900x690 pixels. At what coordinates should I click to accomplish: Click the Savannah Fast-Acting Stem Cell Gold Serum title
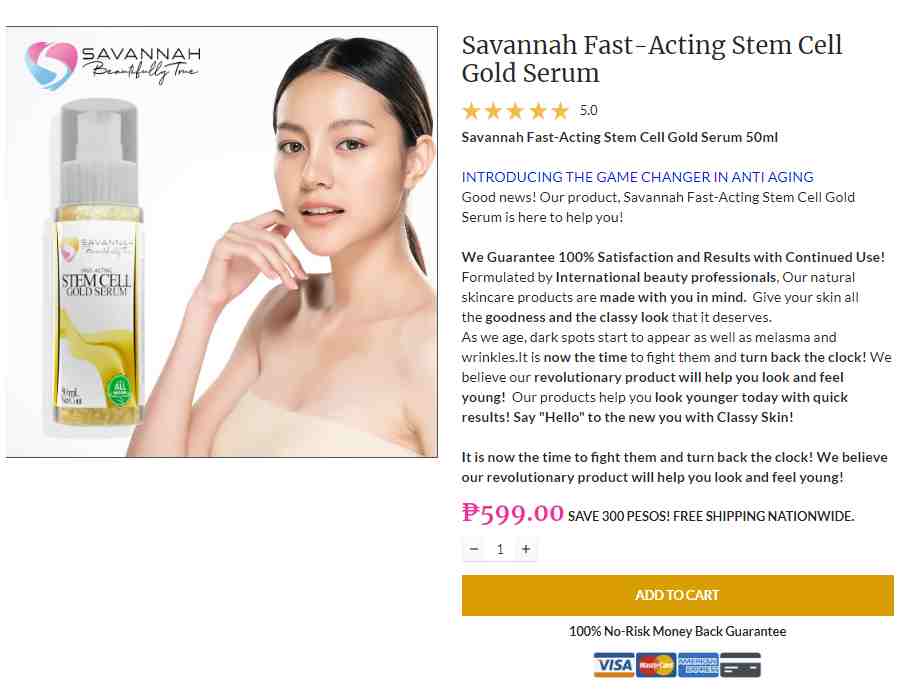[651, 59]
